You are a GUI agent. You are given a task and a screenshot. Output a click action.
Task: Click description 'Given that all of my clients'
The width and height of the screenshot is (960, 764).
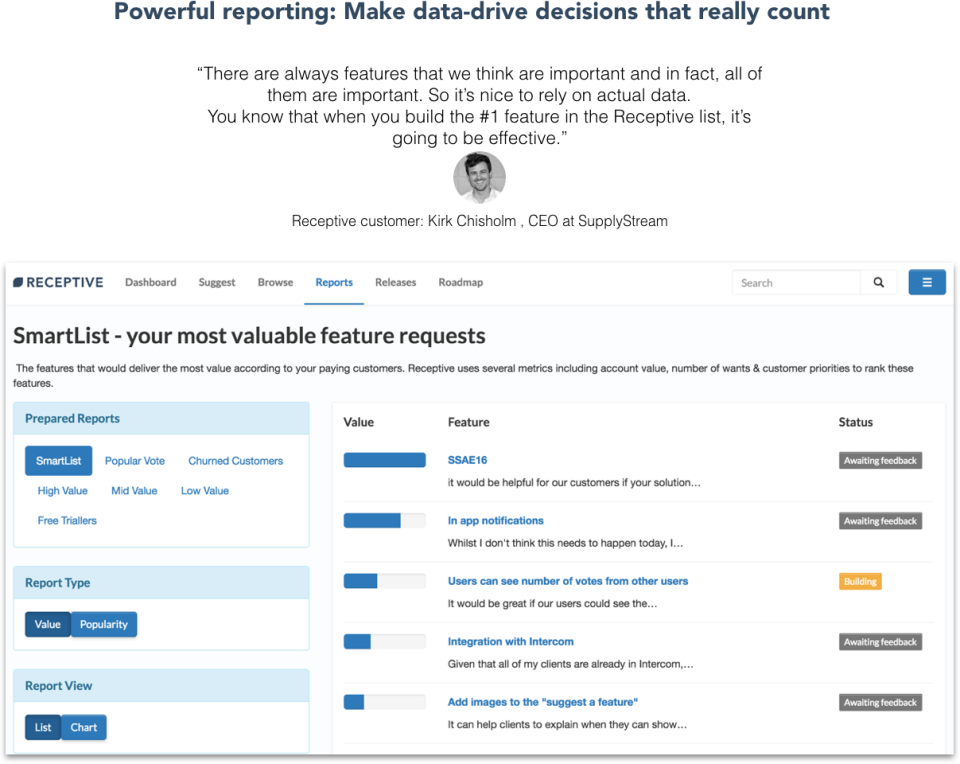[571, 664]
